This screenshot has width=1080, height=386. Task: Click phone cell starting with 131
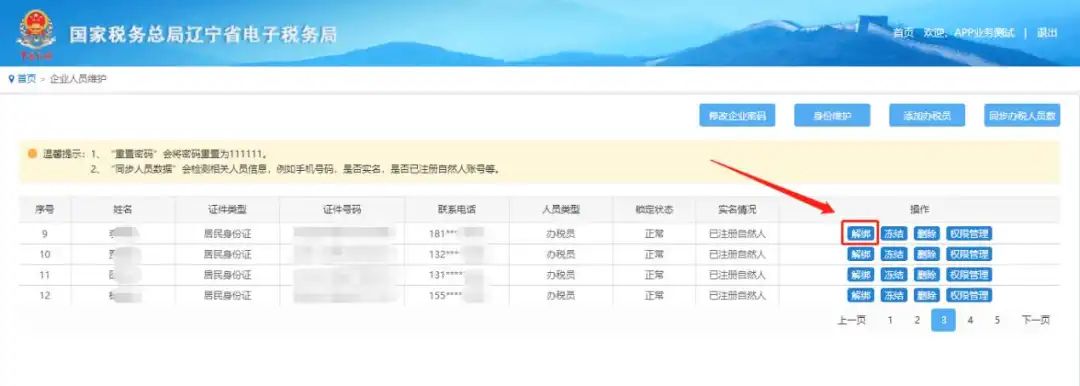(457, 275)
